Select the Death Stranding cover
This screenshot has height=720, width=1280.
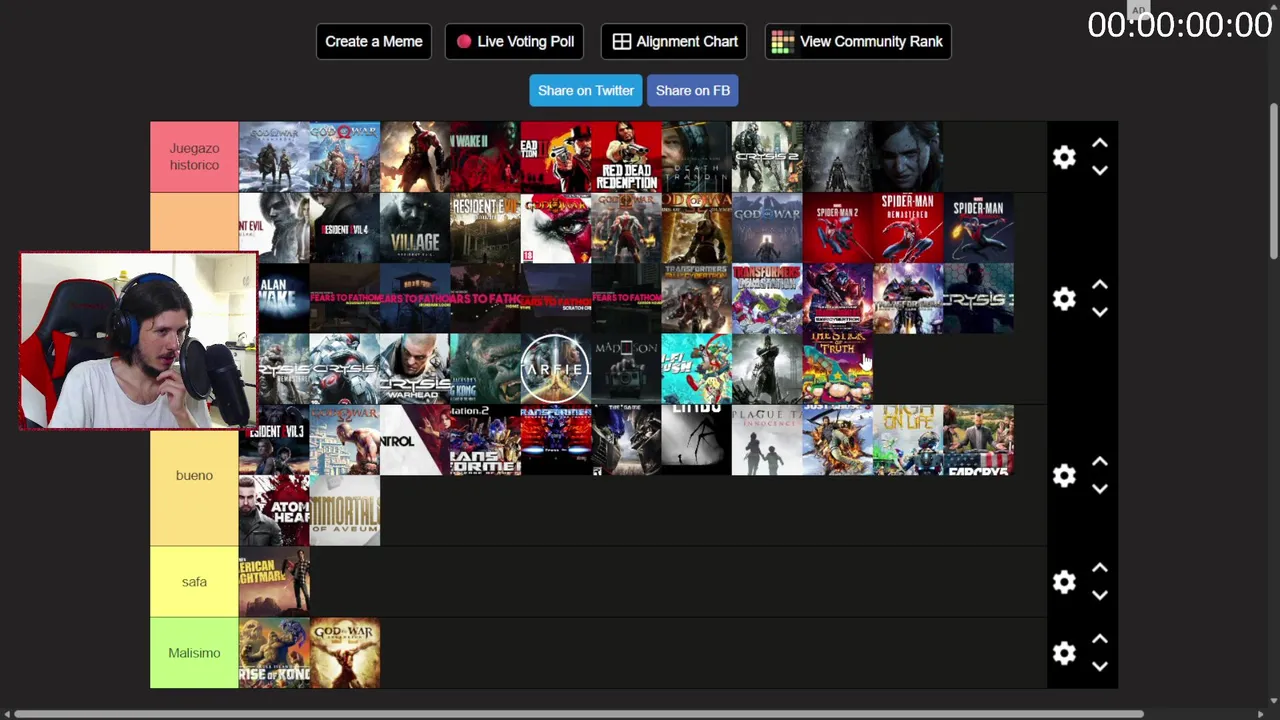pyautogui.click(x=696, y=157)
